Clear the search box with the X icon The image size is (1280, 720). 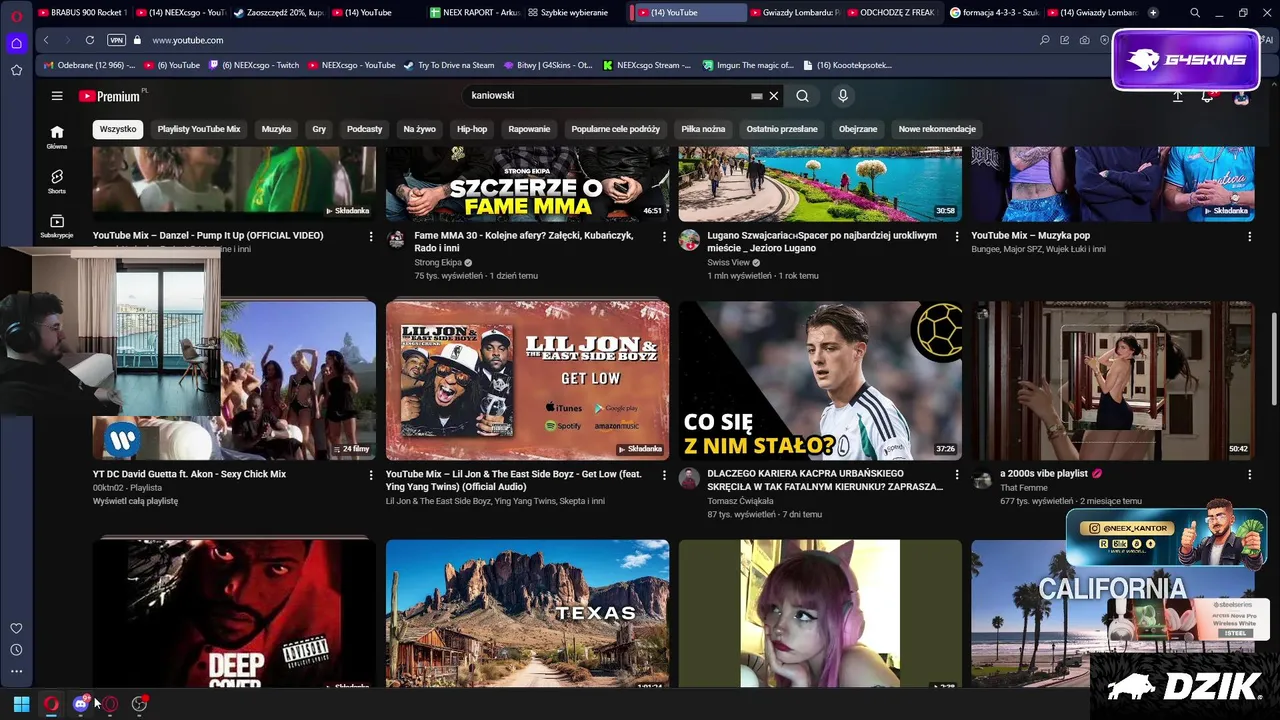tap(773, 96)
